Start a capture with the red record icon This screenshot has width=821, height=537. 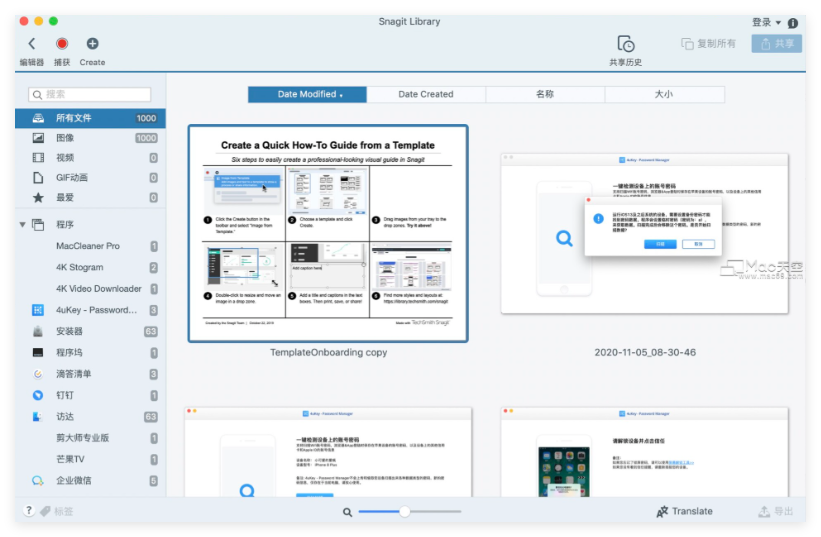(x=62, y=43)
